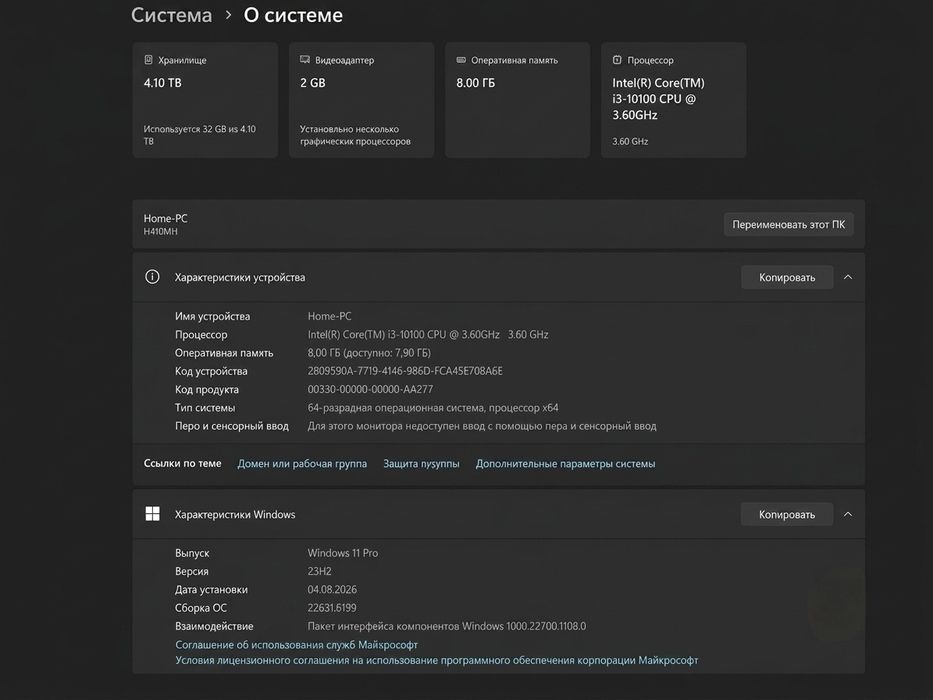The image size is (933, 700).
Task: Open Условия лицензионного соглашения link
Action: tap(436, 660)
